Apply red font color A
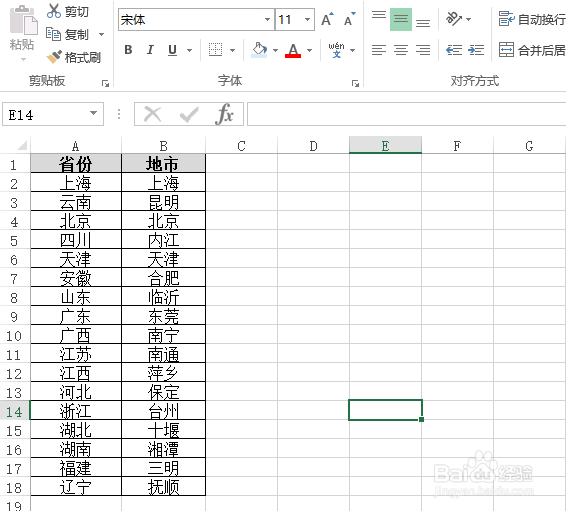This screenshot has height=511, width=566. tap(293, 50)
